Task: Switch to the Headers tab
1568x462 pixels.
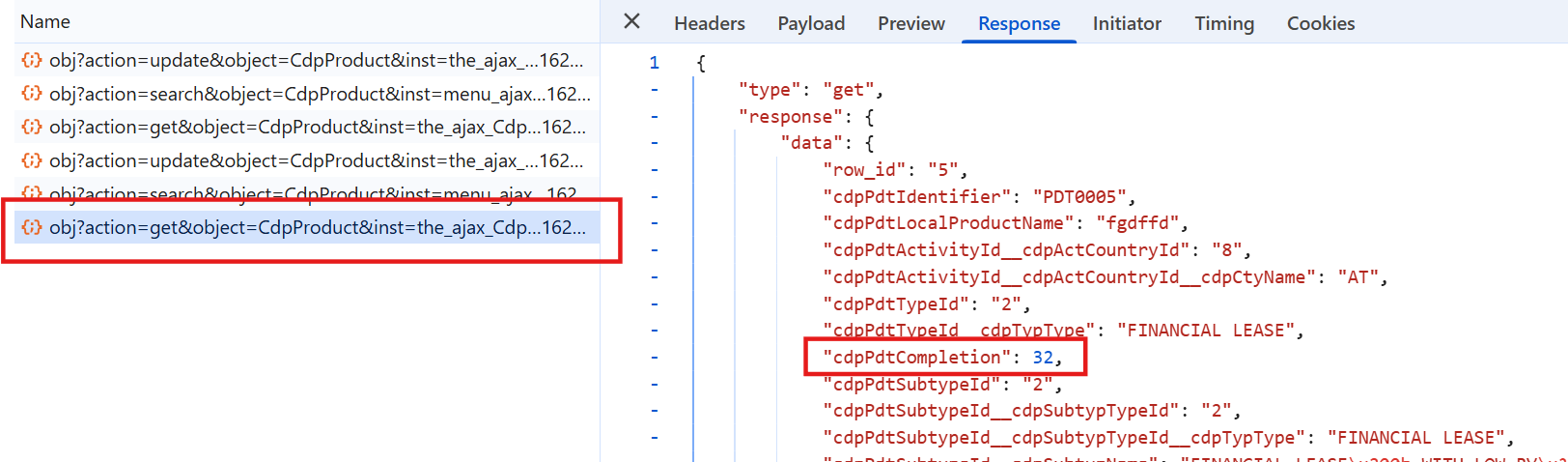Action: click(x=709, y=23)
